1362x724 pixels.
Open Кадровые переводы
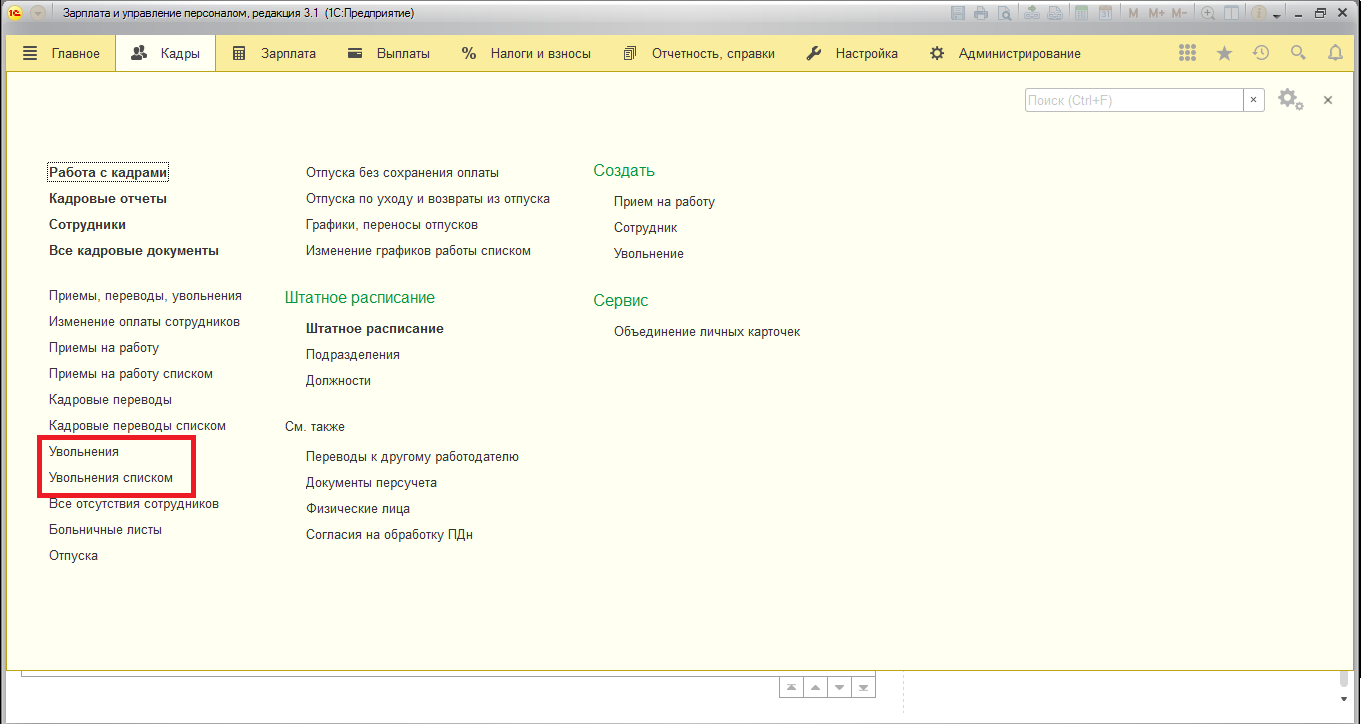[x=110, y=399]
